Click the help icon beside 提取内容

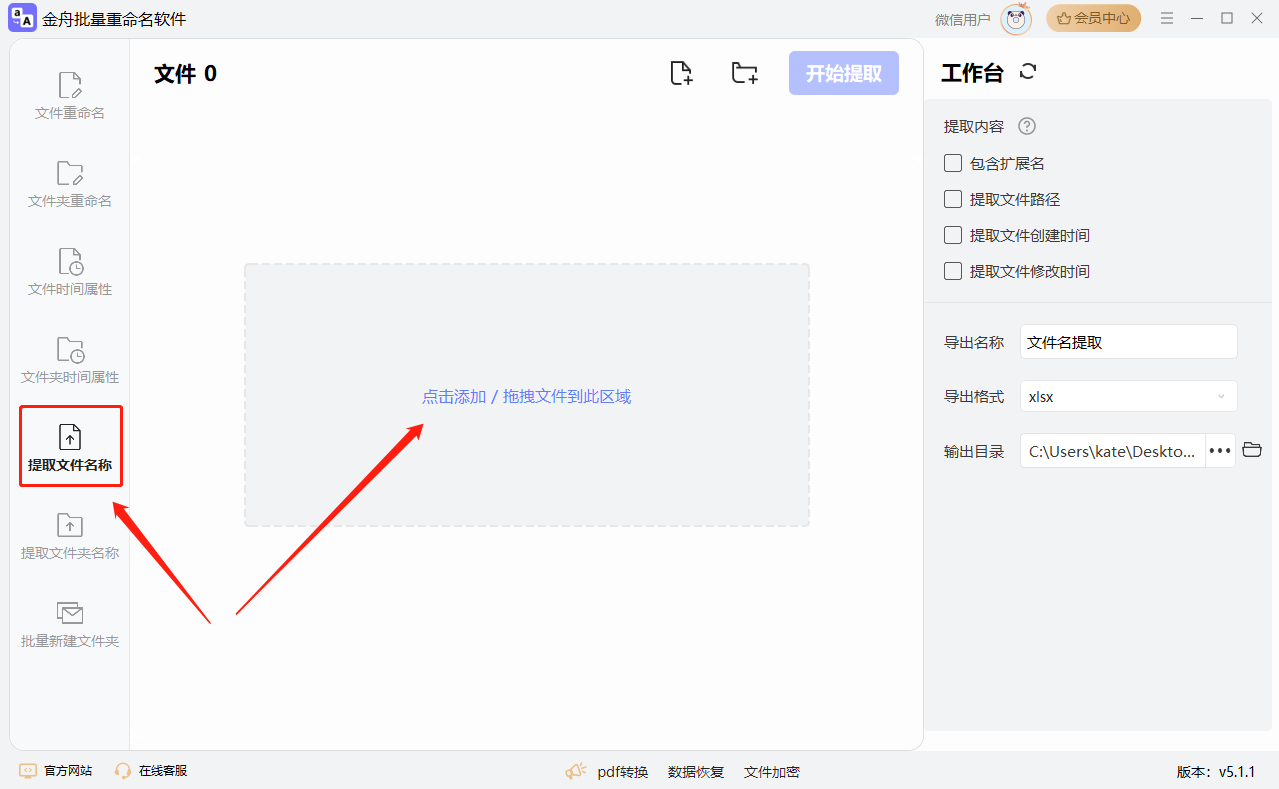pos(1026,127)
